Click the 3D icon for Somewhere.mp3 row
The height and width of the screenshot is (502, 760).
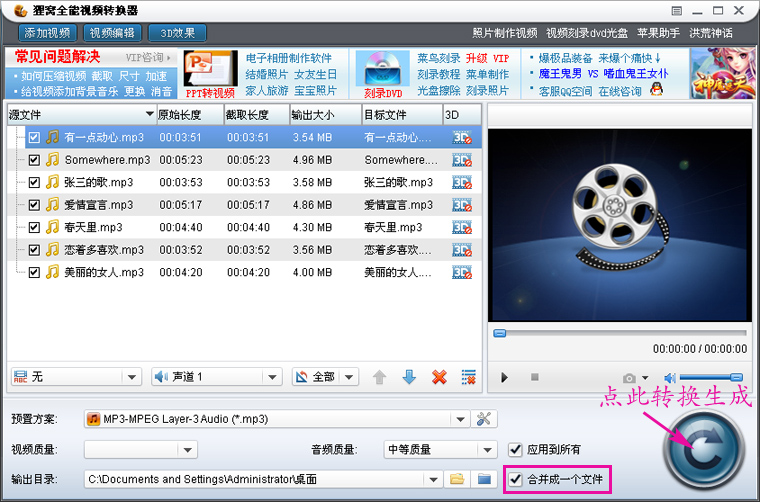[462, 160]
